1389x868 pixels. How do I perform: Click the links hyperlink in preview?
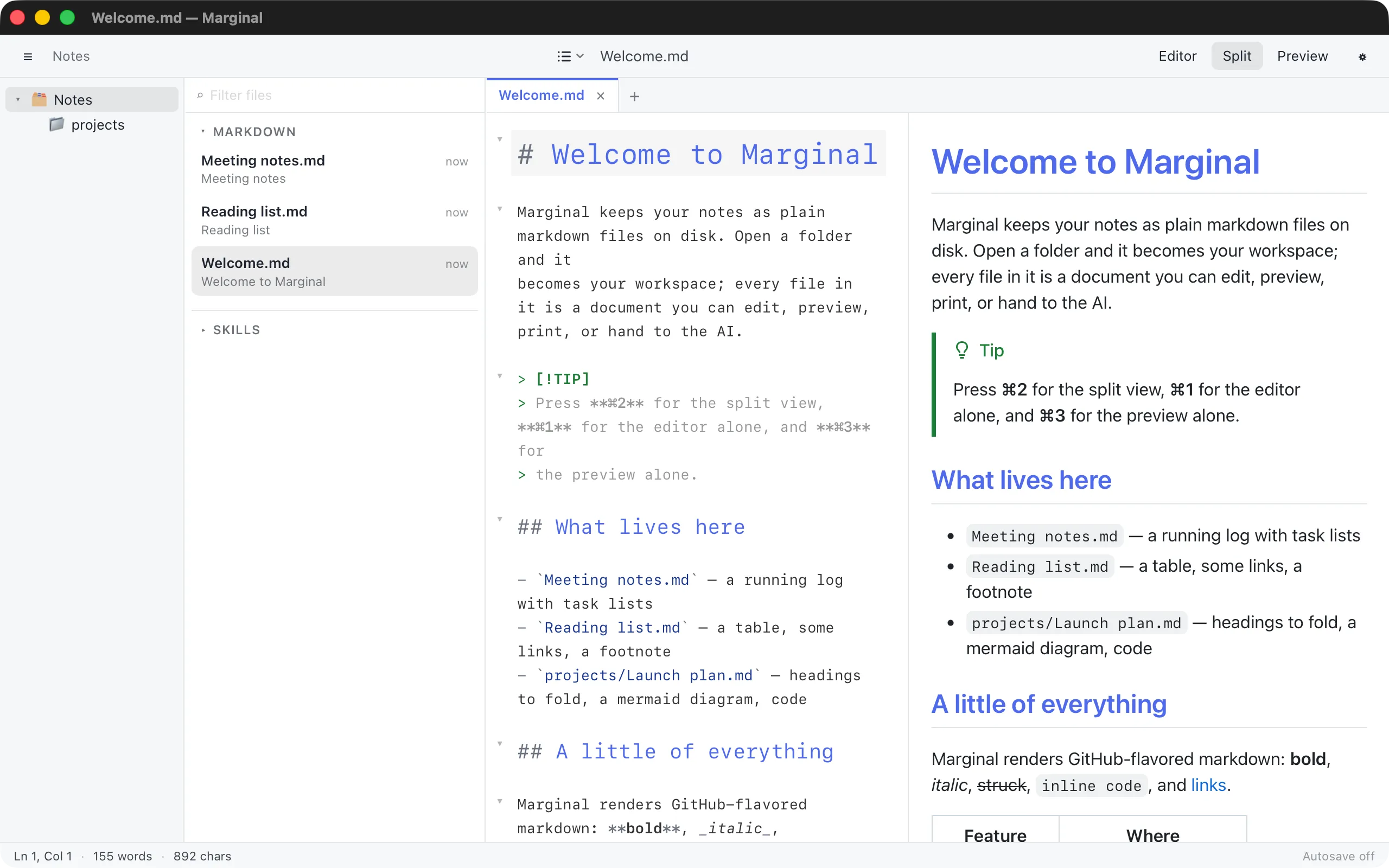pos(1208,785)
